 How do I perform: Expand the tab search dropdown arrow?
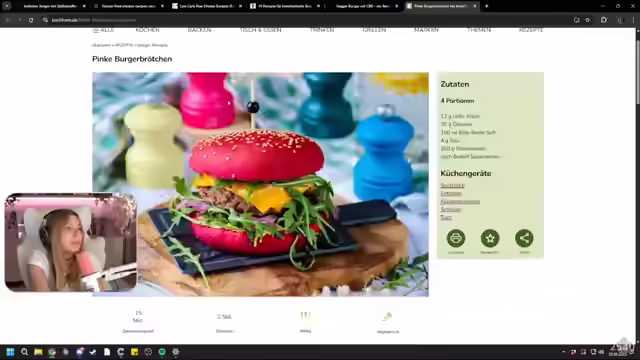click(7, 6)
